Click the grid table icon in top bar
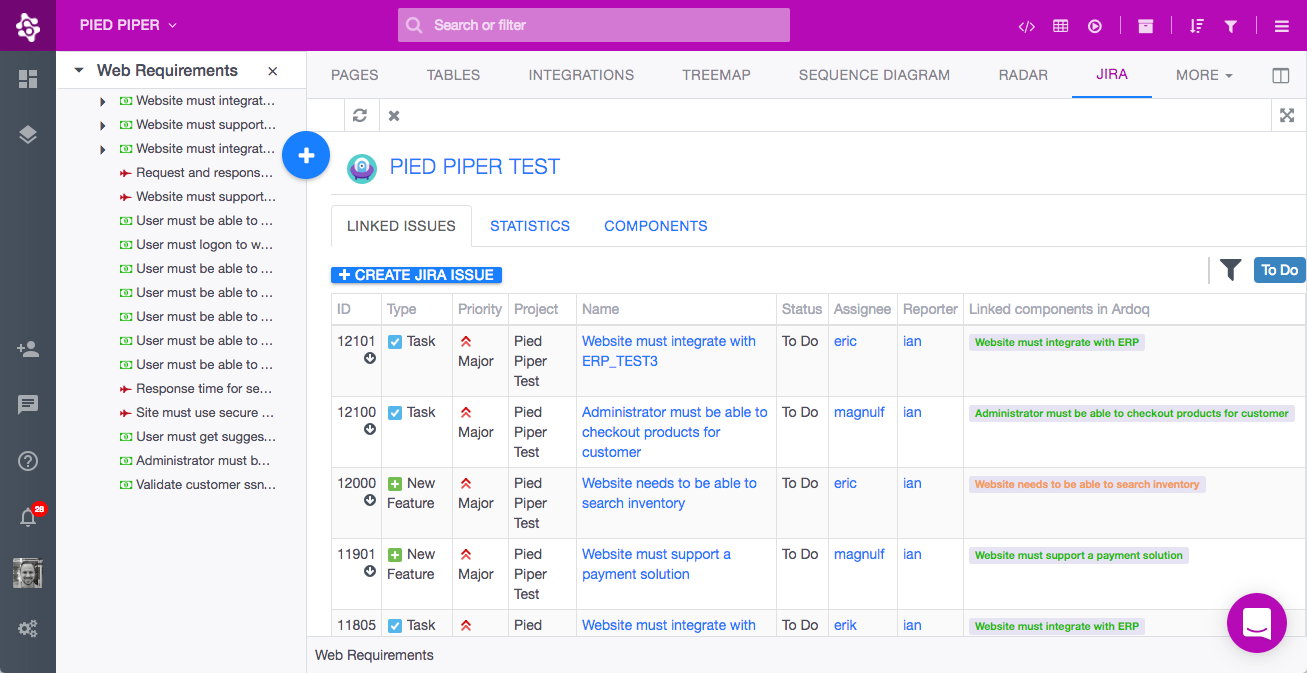Screen dimensions: 1307x673 (x=1061, y=27)
